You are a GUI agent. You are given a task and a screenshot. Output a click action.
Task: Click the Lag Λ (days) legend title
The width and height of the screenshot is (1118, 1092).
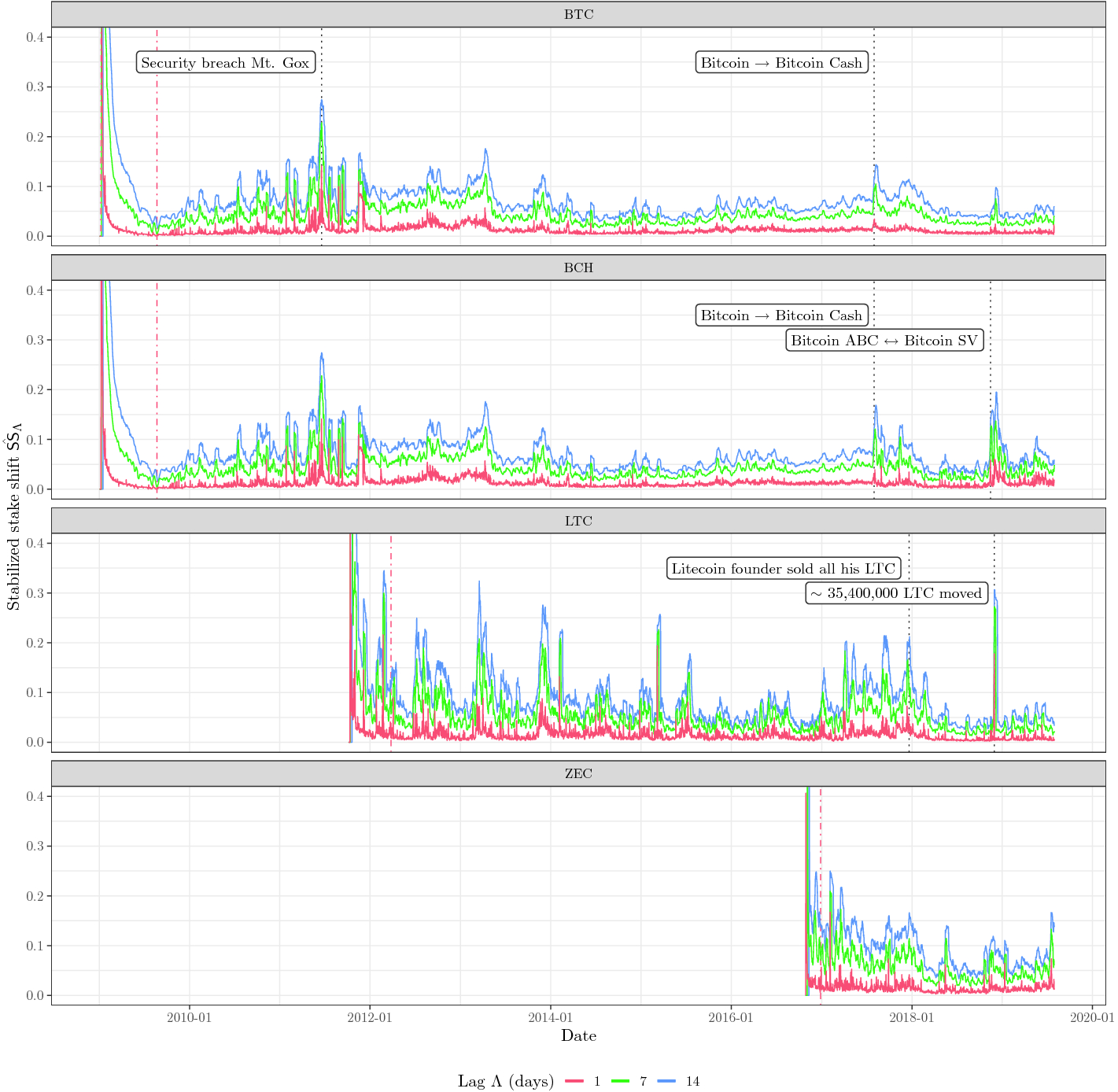(506, 1082)
